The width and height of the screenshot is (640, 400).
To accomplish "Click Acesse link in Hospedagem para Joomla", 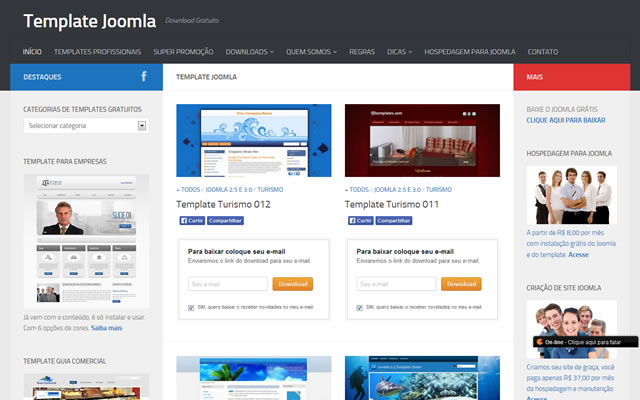I will point(578,254).
